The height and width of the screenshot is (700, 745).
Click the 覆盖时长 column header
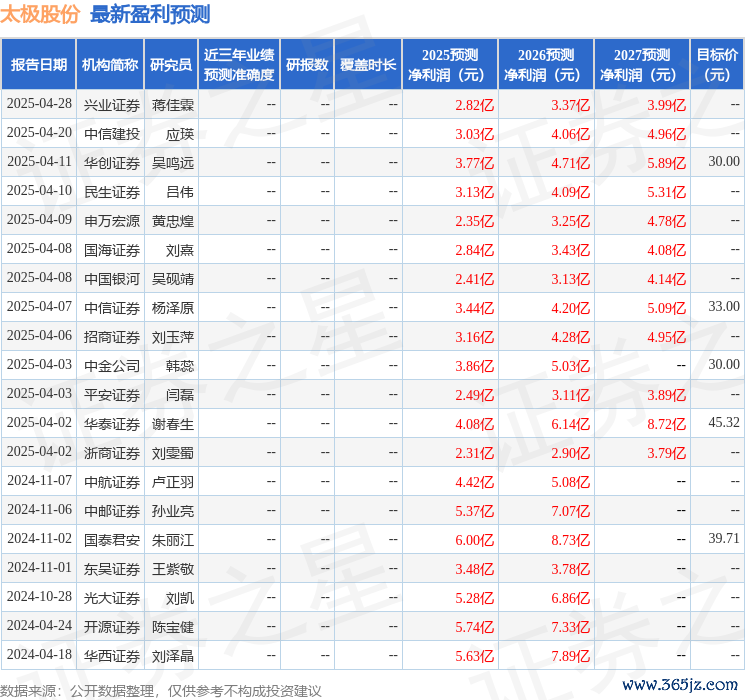pos(368,64)
